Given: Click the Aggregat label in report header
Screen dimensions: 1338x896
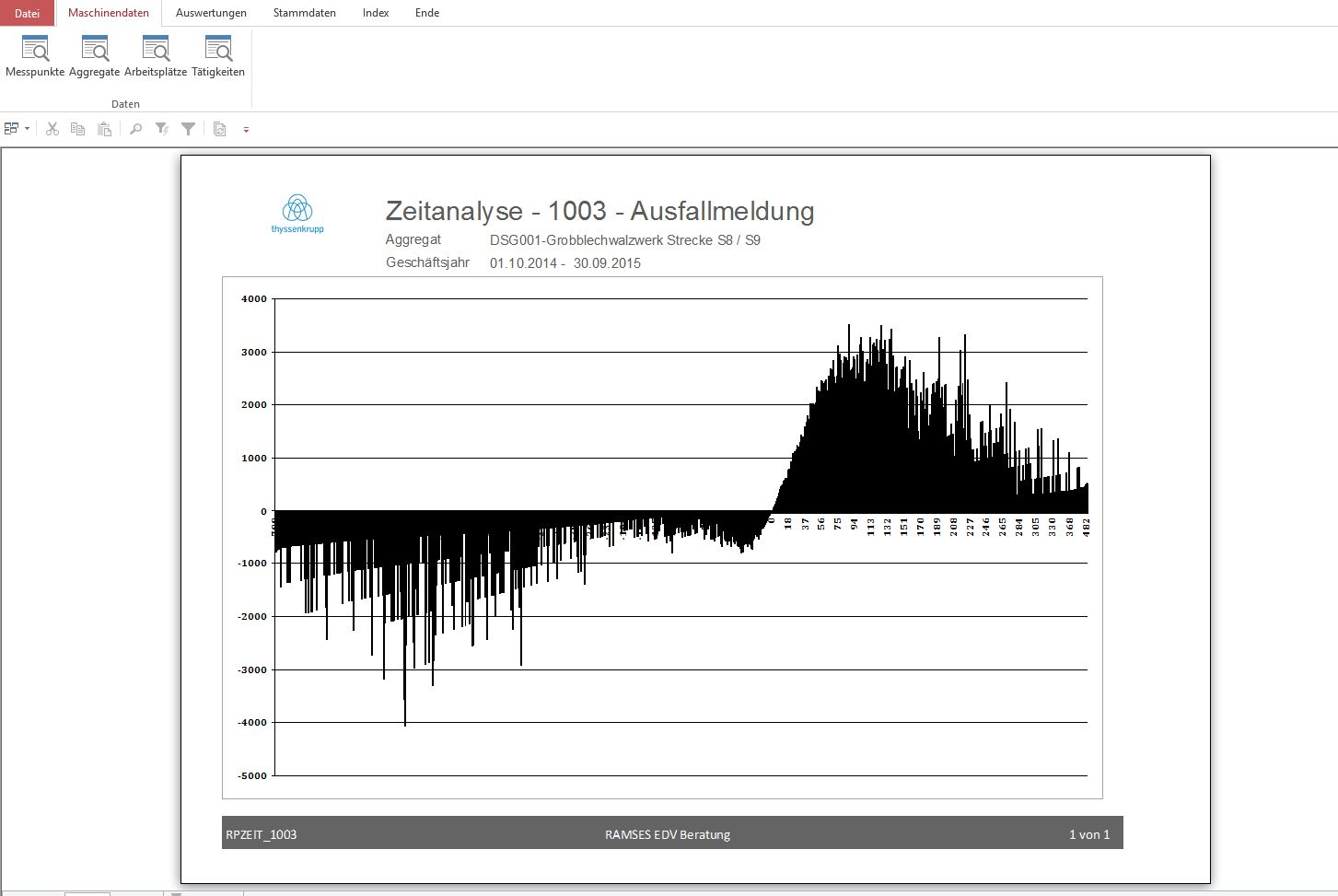Looking at the screenshot, I should (x=413, y=239).
